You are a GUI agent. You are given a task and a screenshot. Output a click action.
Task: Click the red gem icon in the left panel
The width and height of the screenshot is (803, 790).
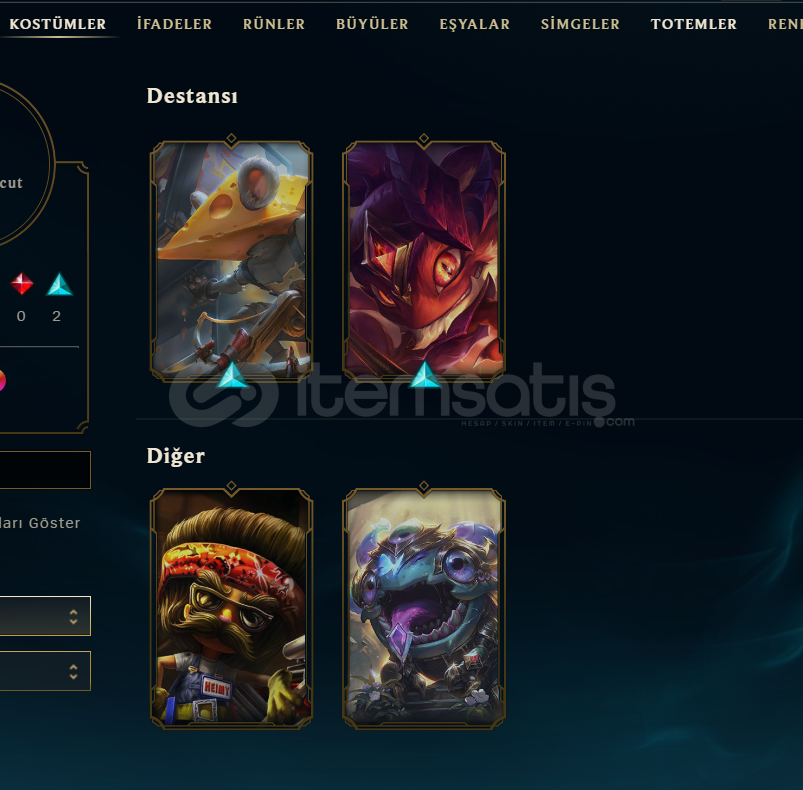click(x=22, y=284)
